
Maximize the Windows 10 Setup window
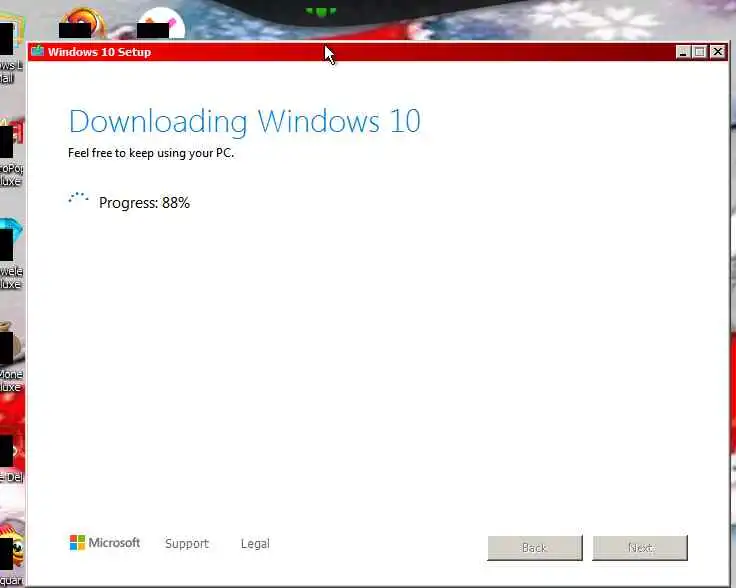[x=699, y=52]
